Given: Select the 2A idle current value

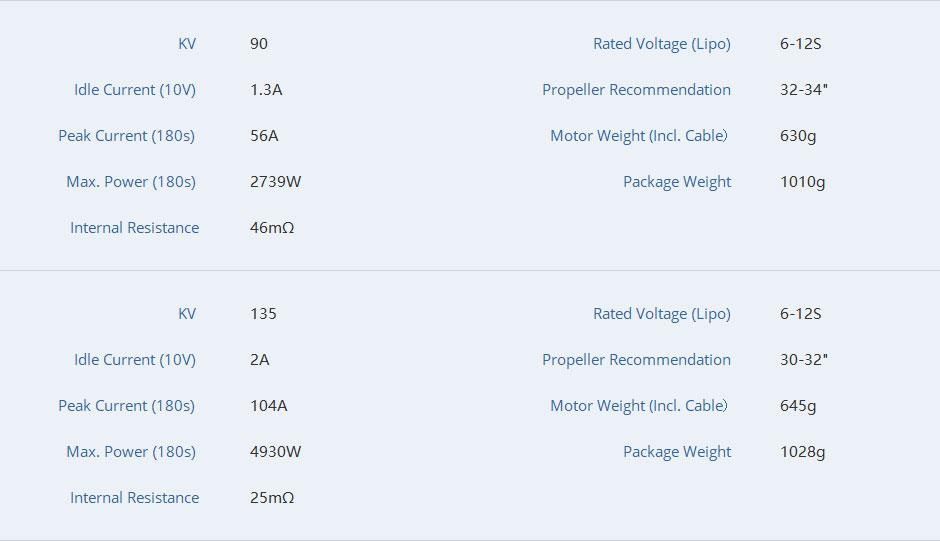Looking at the screenshot, I should point(260,360).
